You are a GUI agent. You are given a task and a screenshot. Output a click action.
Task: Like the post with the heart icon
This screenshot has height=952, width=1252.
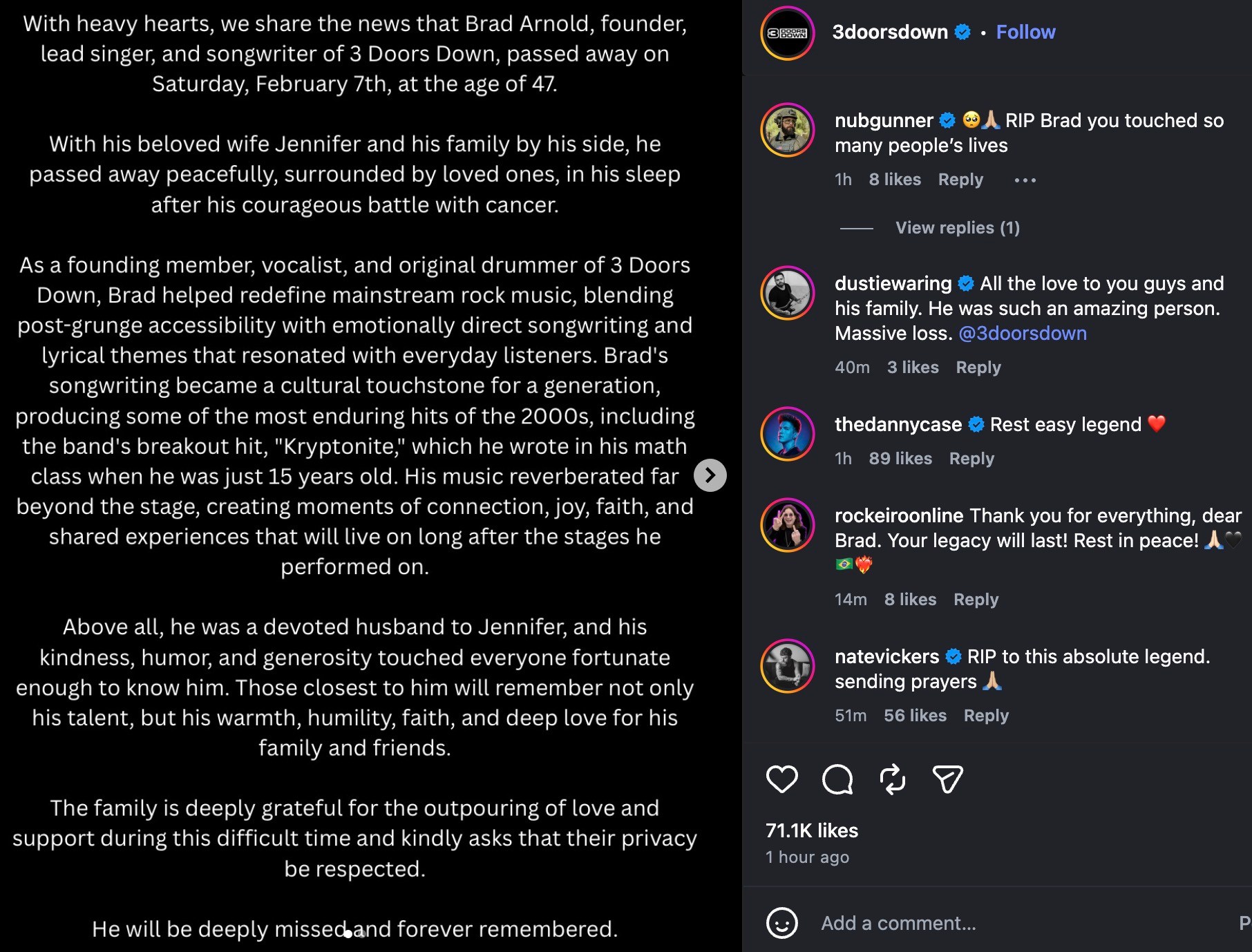782,779
